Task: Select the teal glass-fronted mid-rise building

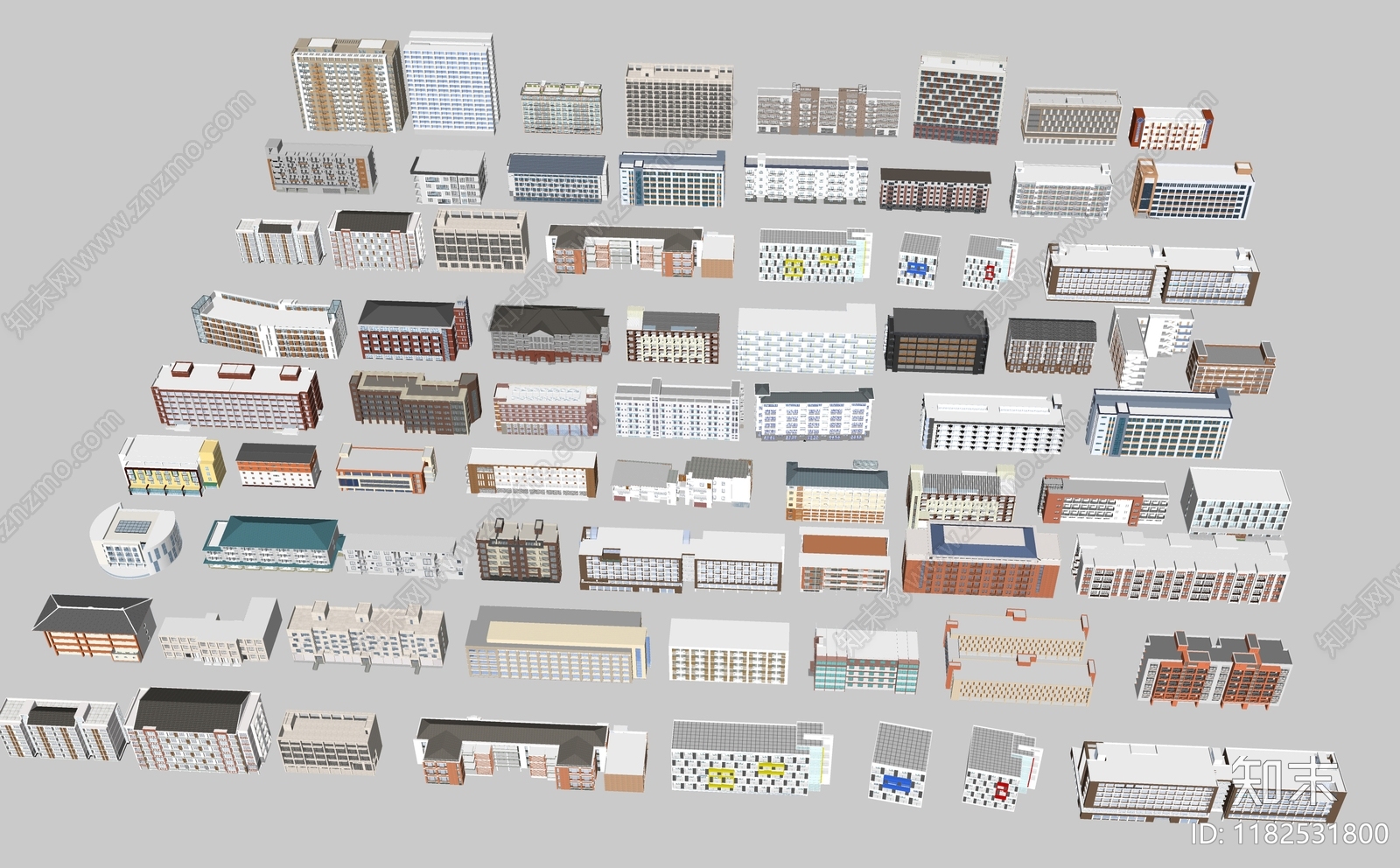Action: 865,659
